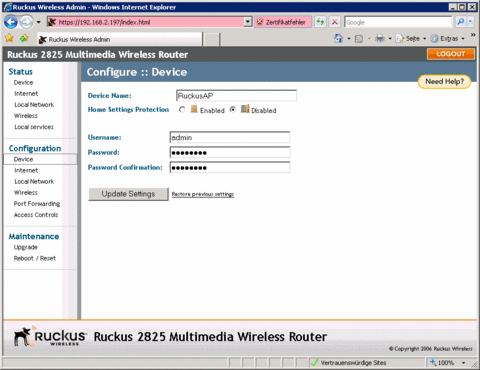Click the Zertifikatfehler certificate error badge
This screenshot has height=370, width=480.
click(283, 22)
